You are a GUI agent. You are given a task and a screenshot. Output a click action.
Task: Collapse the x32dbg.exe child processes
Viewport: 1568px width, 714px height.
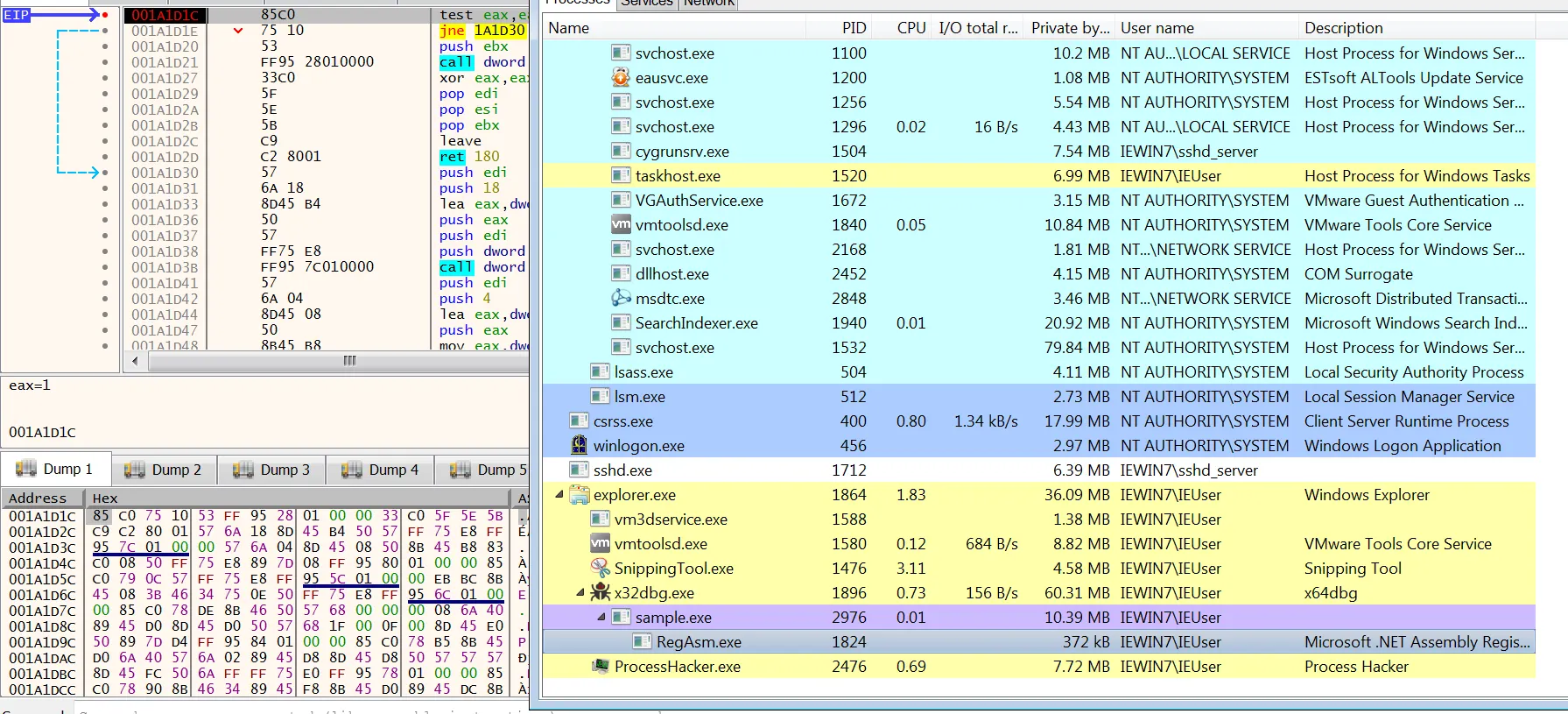580,593
